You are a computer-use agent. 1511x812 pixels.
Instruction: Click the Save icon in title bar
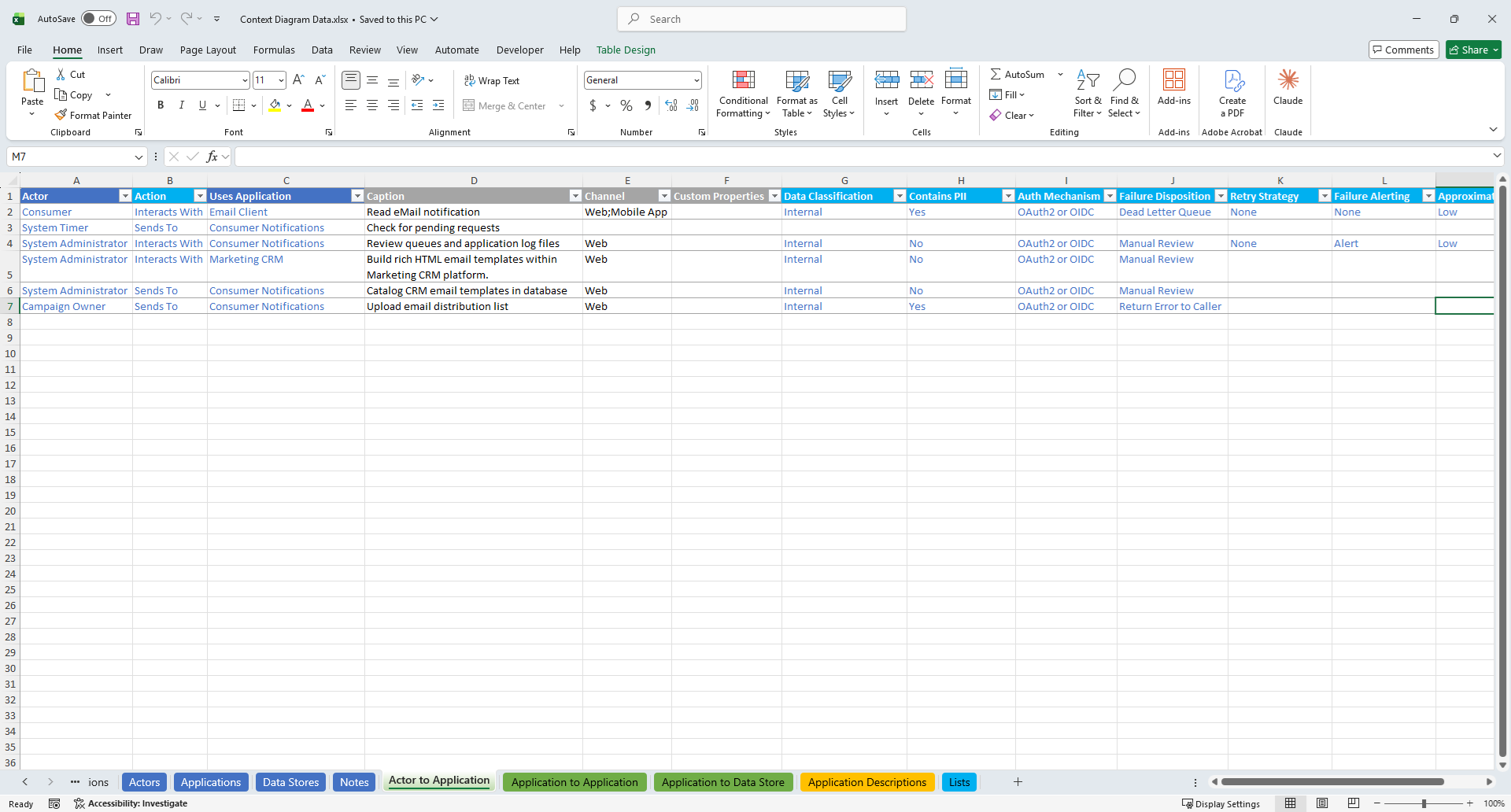click(133, 19)
